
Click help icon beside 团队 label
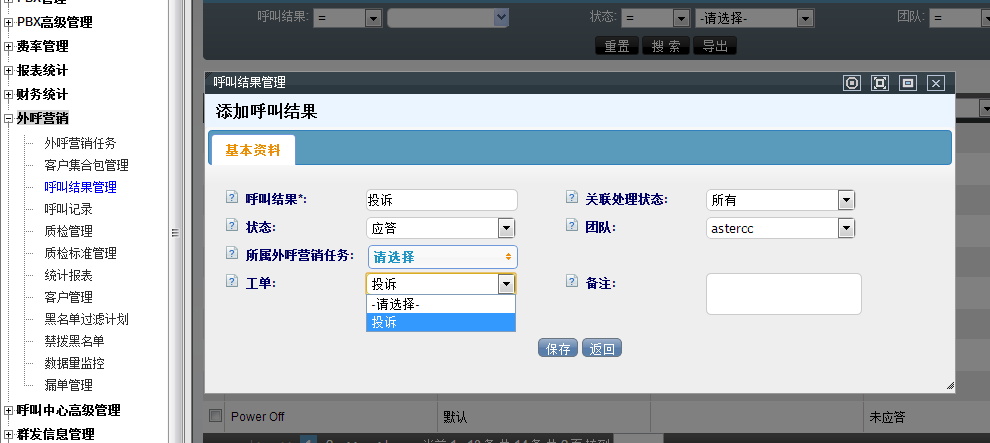(572, 227)
